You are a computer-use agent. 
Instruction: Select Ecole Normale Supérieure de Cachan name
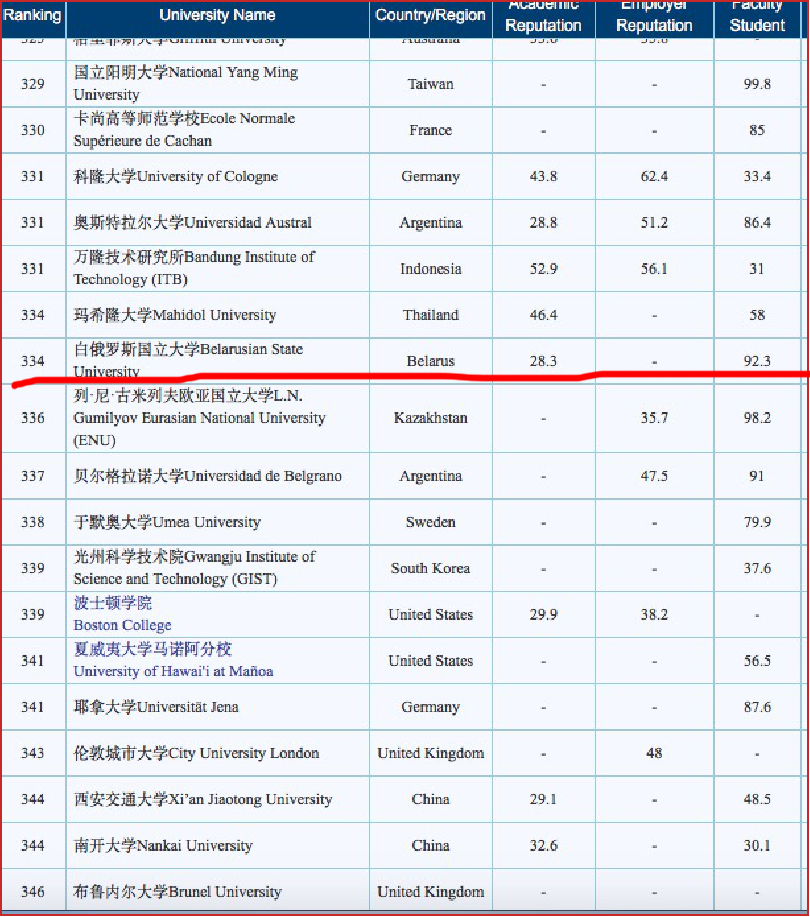(x=184, y=130)
